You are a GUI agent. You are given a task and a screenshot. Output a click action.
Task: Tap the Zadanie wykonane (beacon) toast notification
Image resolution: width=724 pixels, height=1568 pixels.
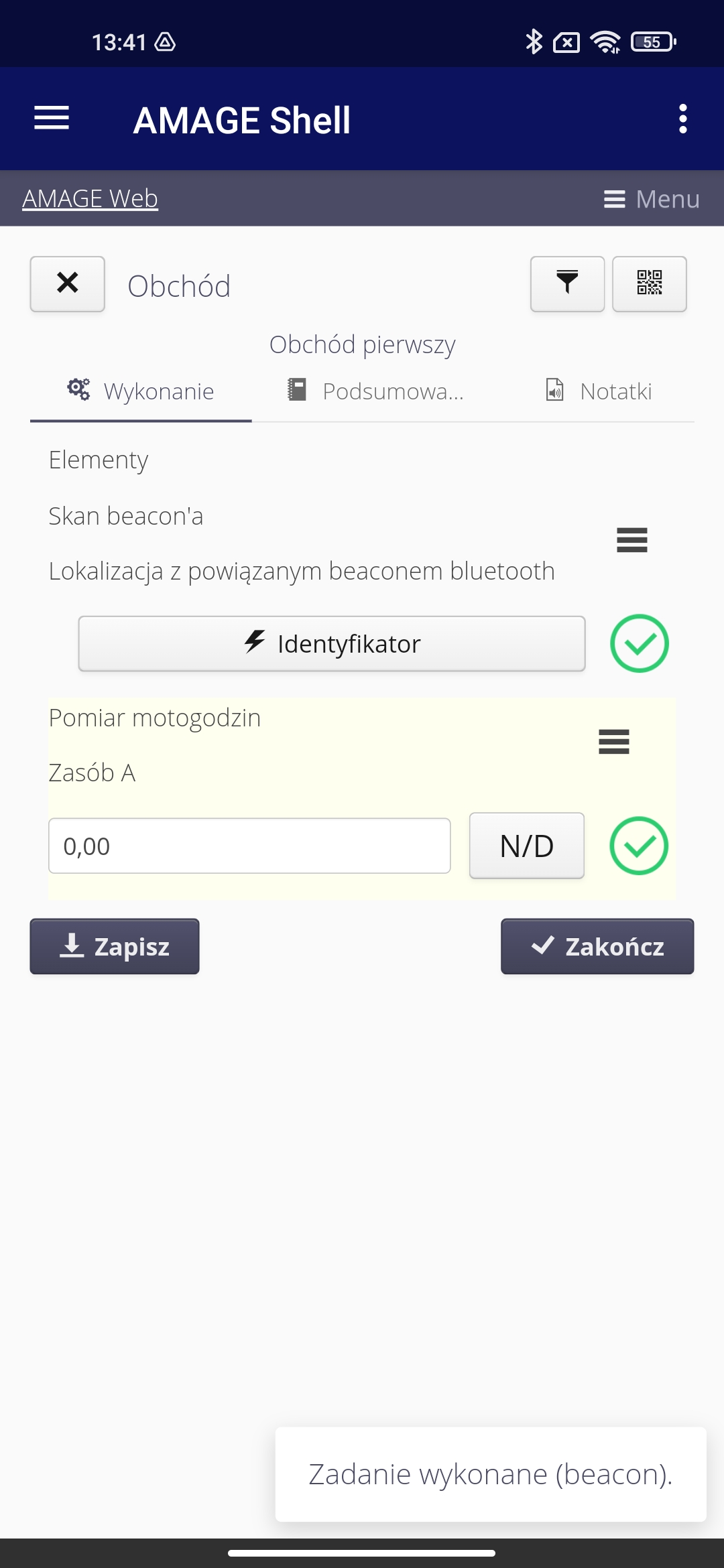pos(490,1474)
